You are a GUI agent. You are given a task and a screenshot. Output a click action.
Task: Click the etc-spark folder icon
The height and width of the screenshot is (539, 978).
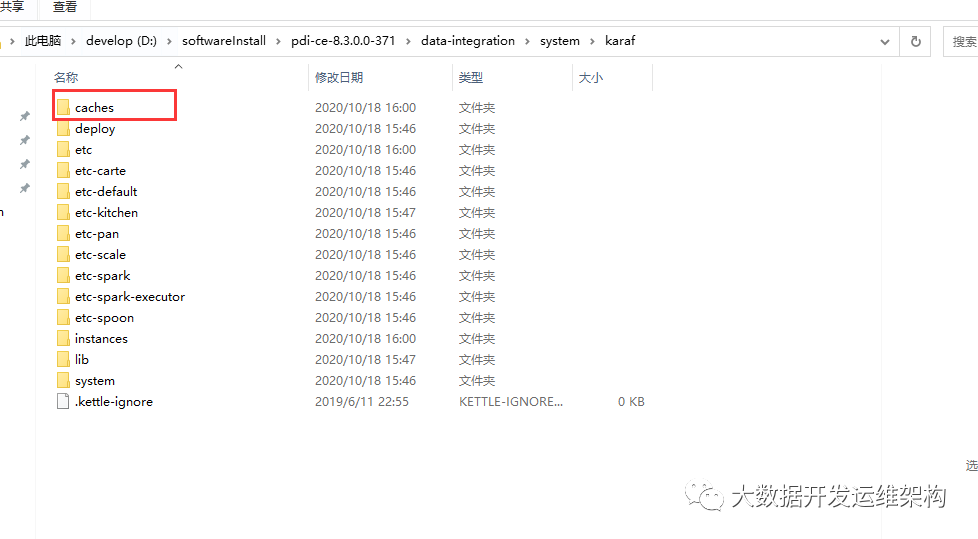point(63,276)
